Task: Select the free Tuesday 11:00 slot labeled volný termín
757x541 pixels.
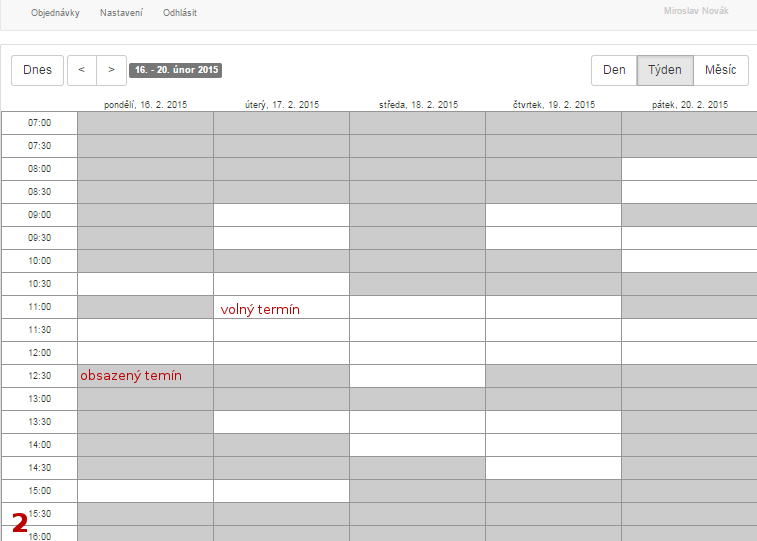Action: [281, 307]
